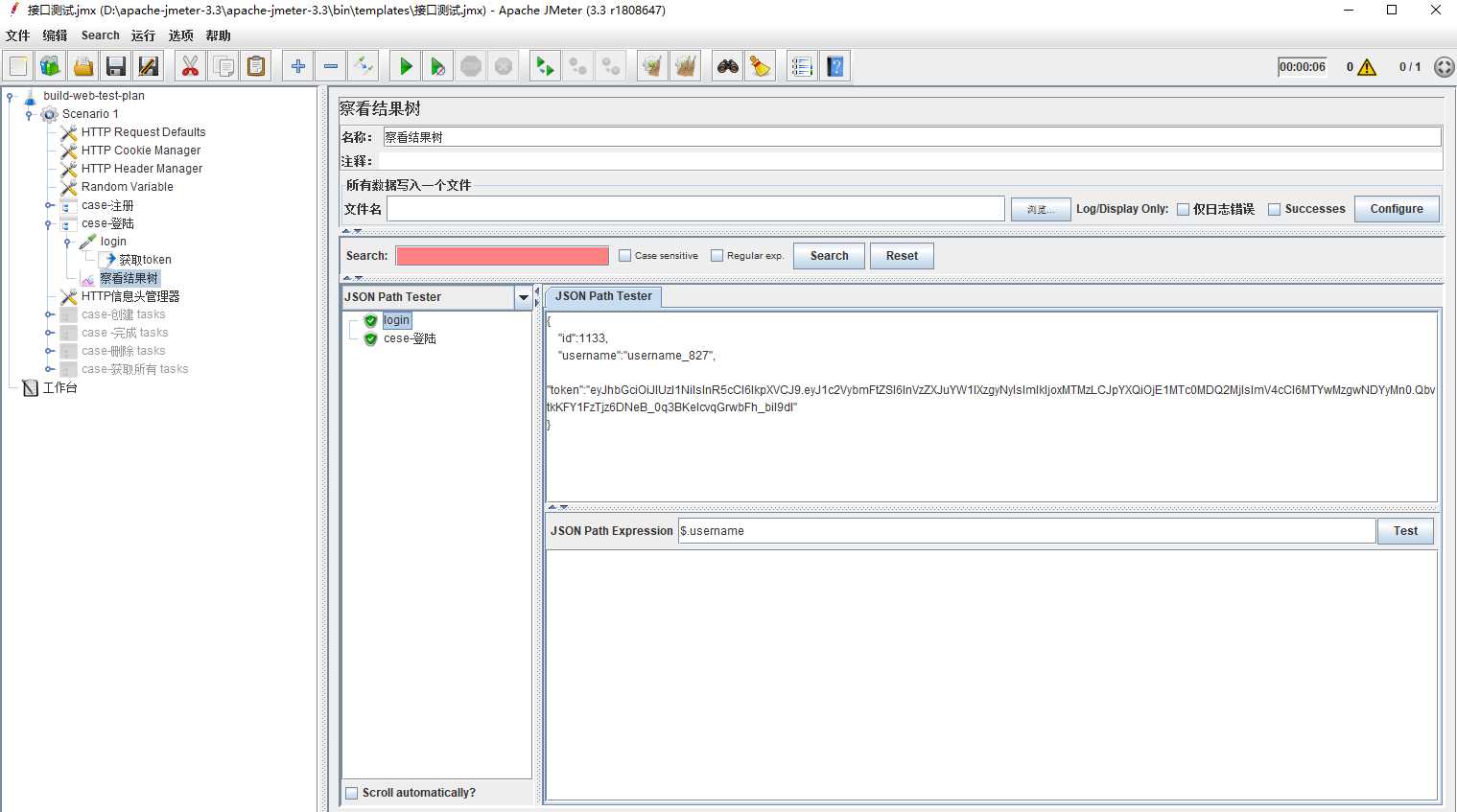Select the login result in results list
Screen dimensions: 1457x812
pos(396,320)
